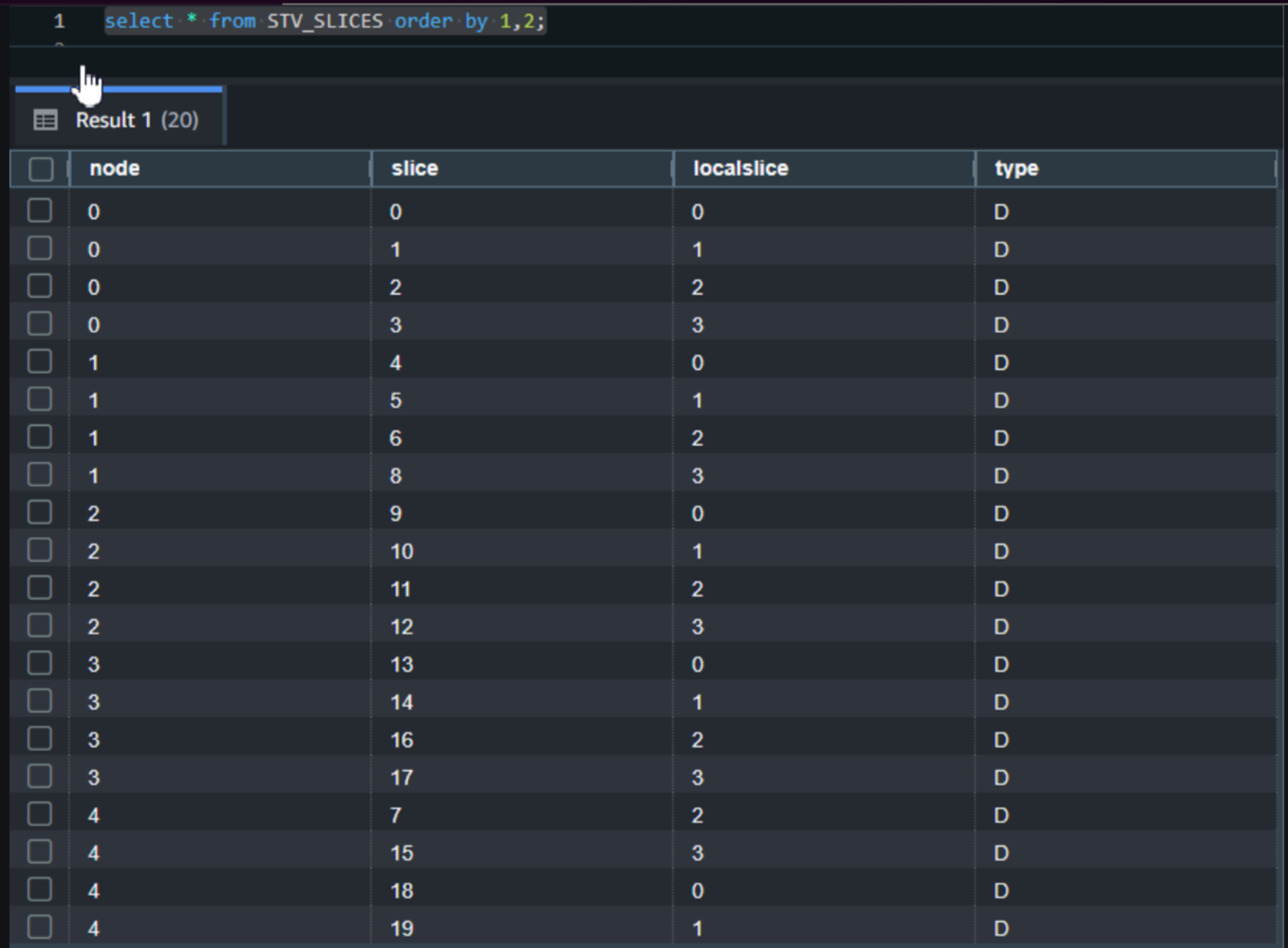Select the cell showing slice value 12
Viewport: 1288px width, 948px height.
402,627
